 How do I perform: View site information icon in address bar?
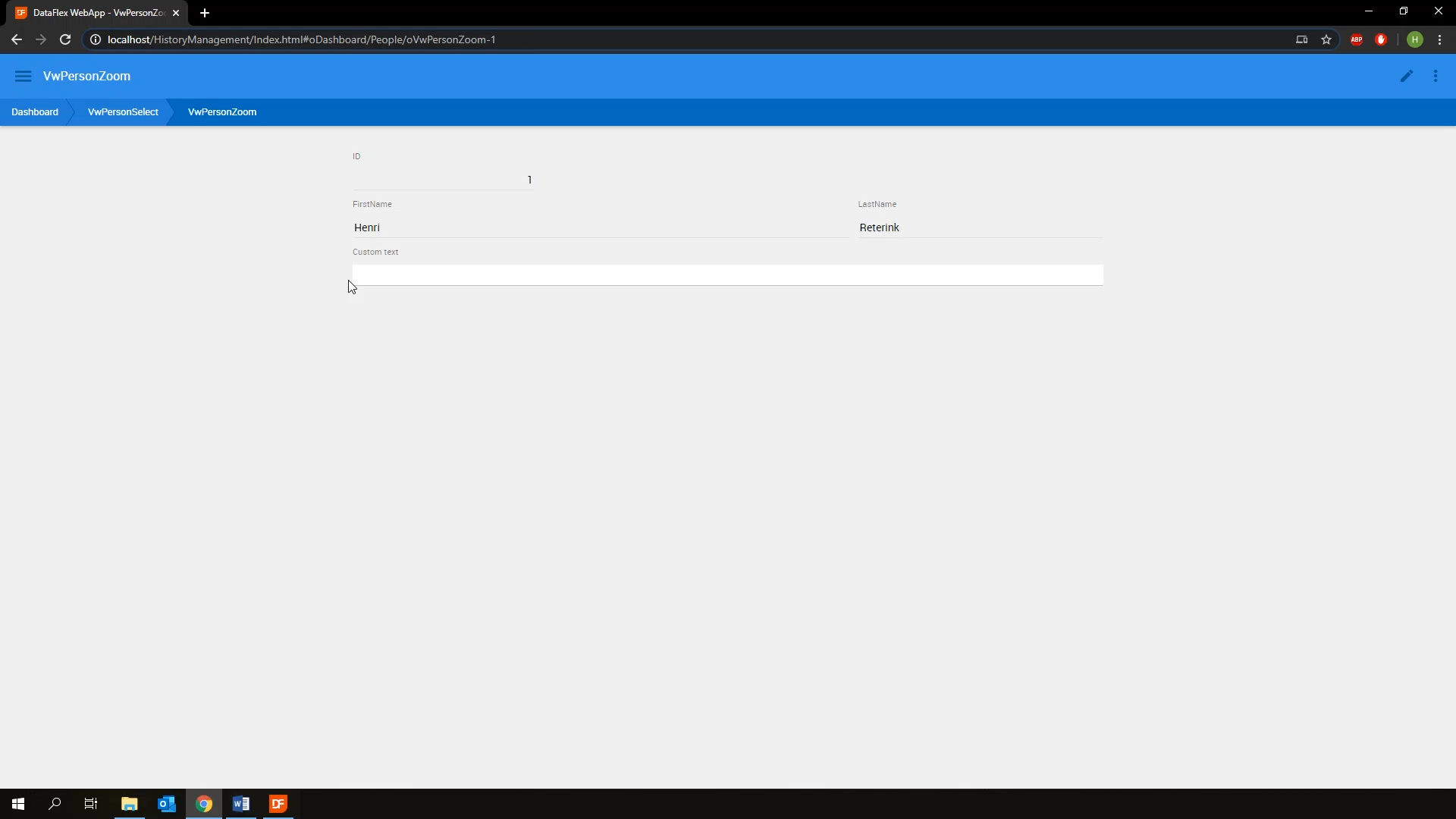[96, 39]
